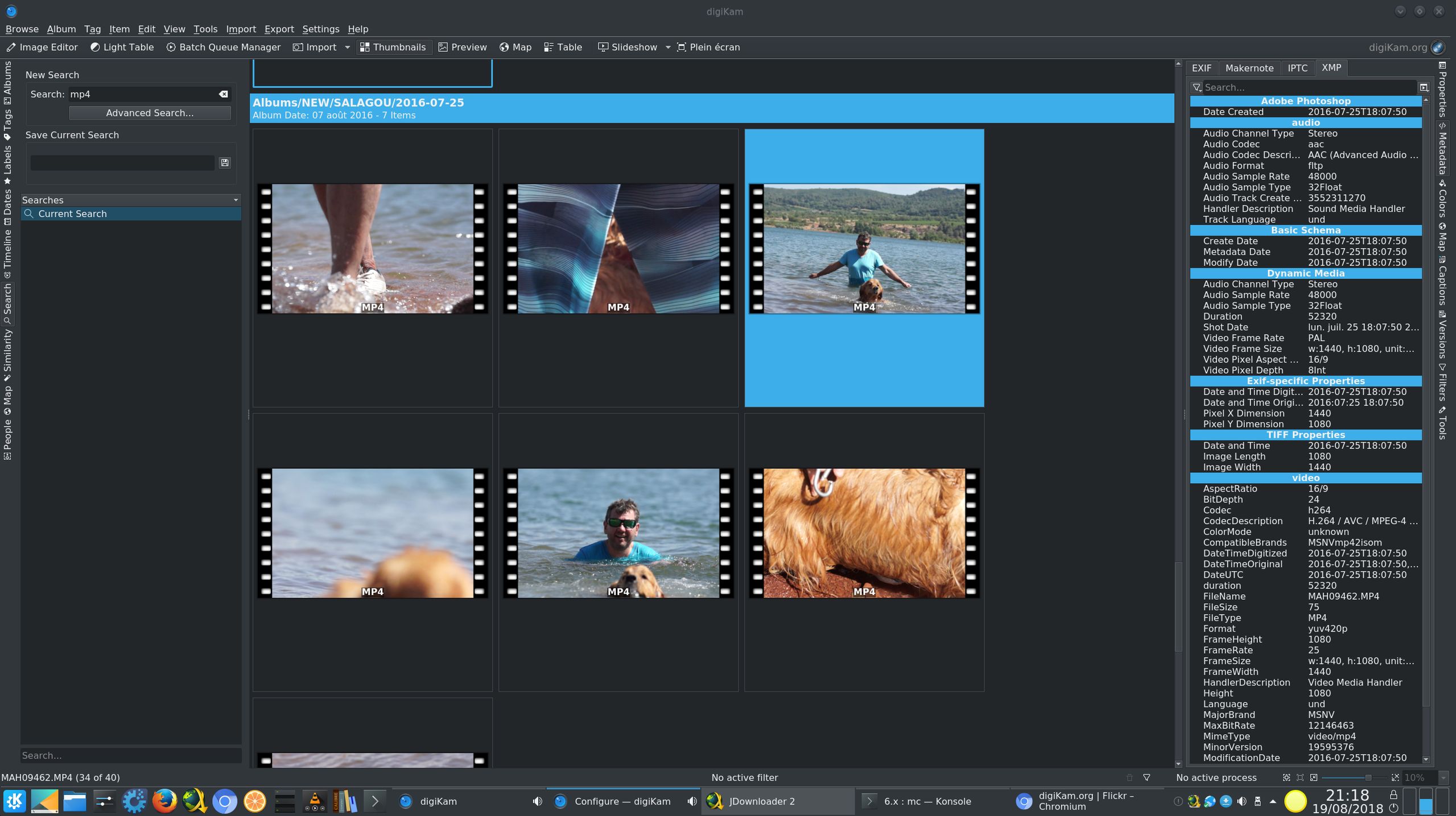The height and width of the screenshot is (816, 1456).
Task: Open the Slideshow dropdown arrow
Action: (667, 47)
